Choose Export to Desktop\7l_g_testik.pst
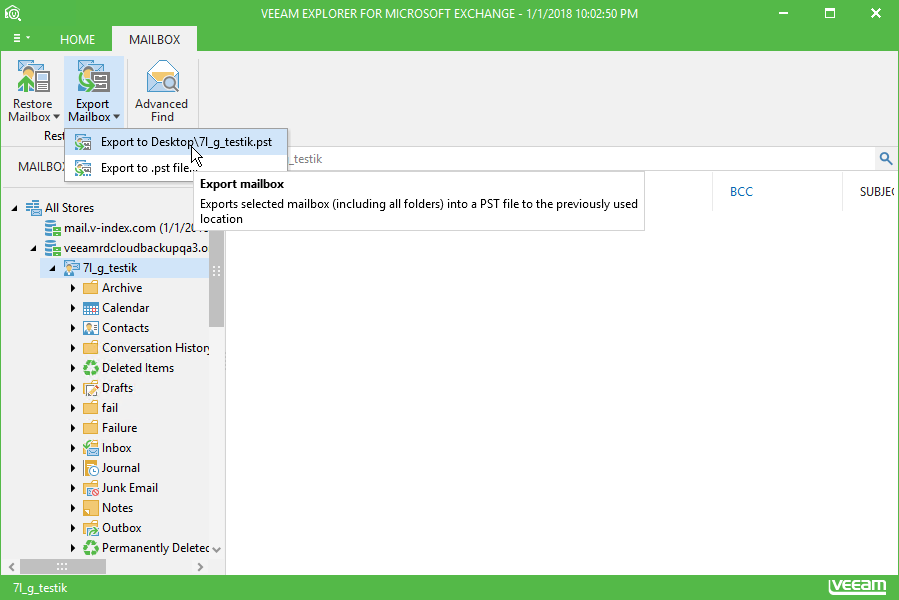 176,142
